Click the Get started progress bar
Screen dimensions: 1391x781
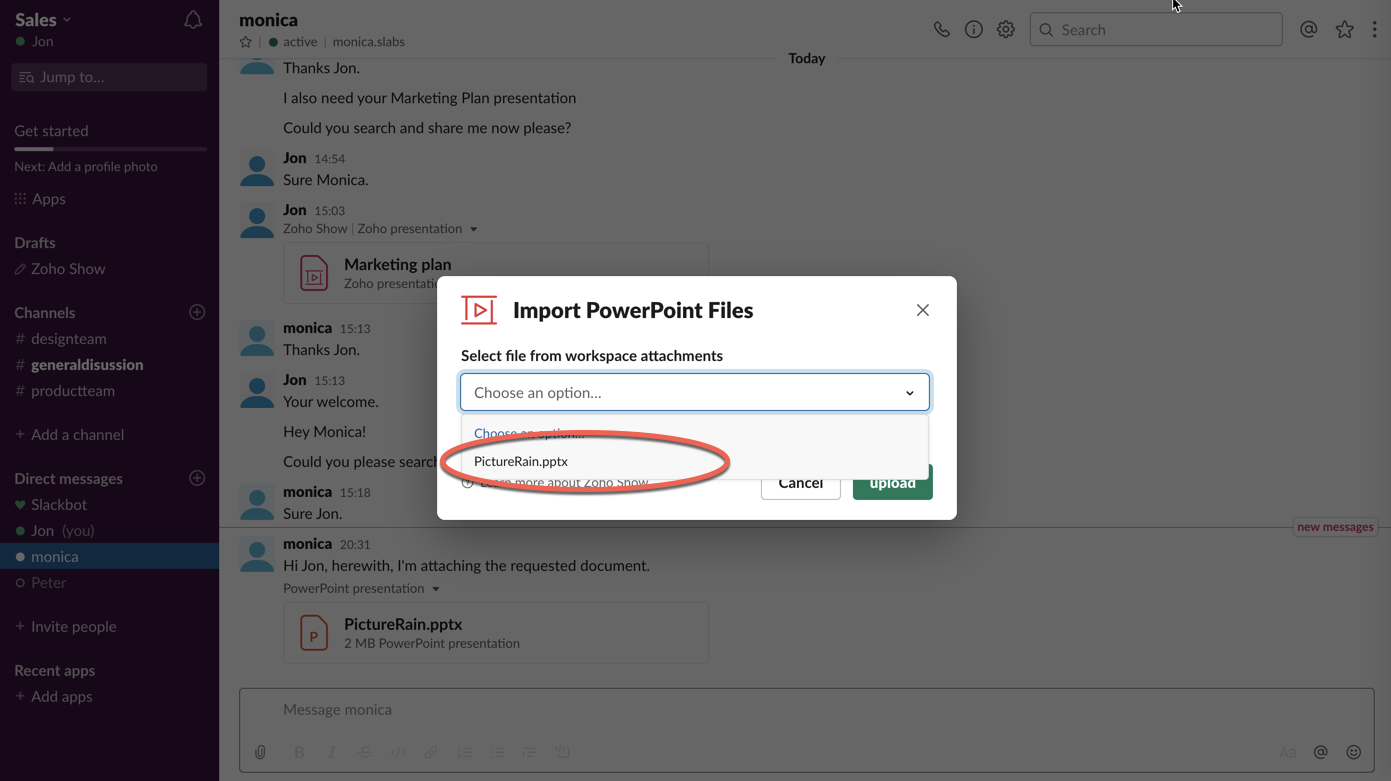click(110, 149)
